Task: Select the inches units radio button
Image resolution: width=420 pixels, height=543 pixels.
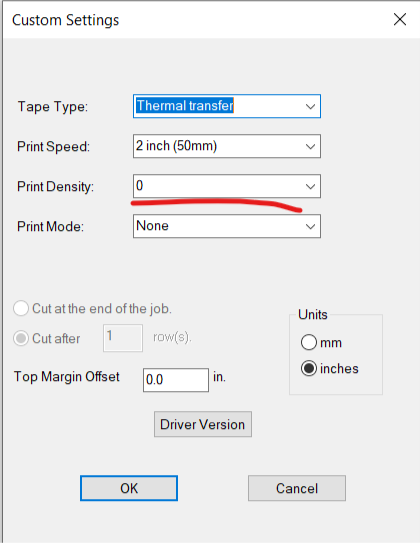Action: [309, 368]
